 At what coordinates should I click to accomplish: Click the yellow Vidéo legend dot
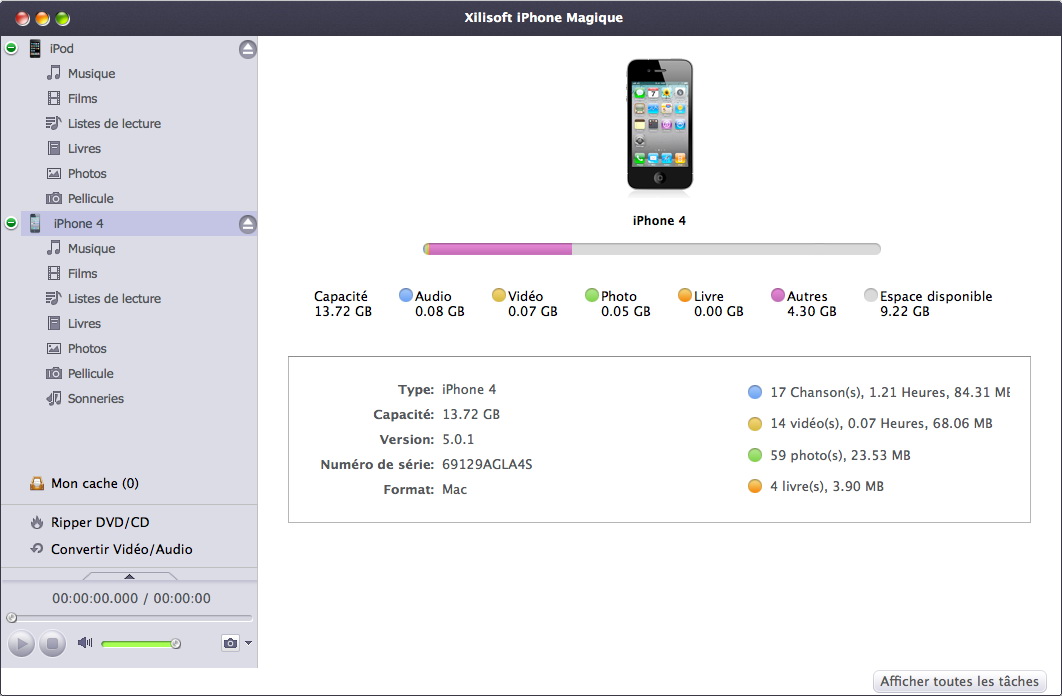498,295
